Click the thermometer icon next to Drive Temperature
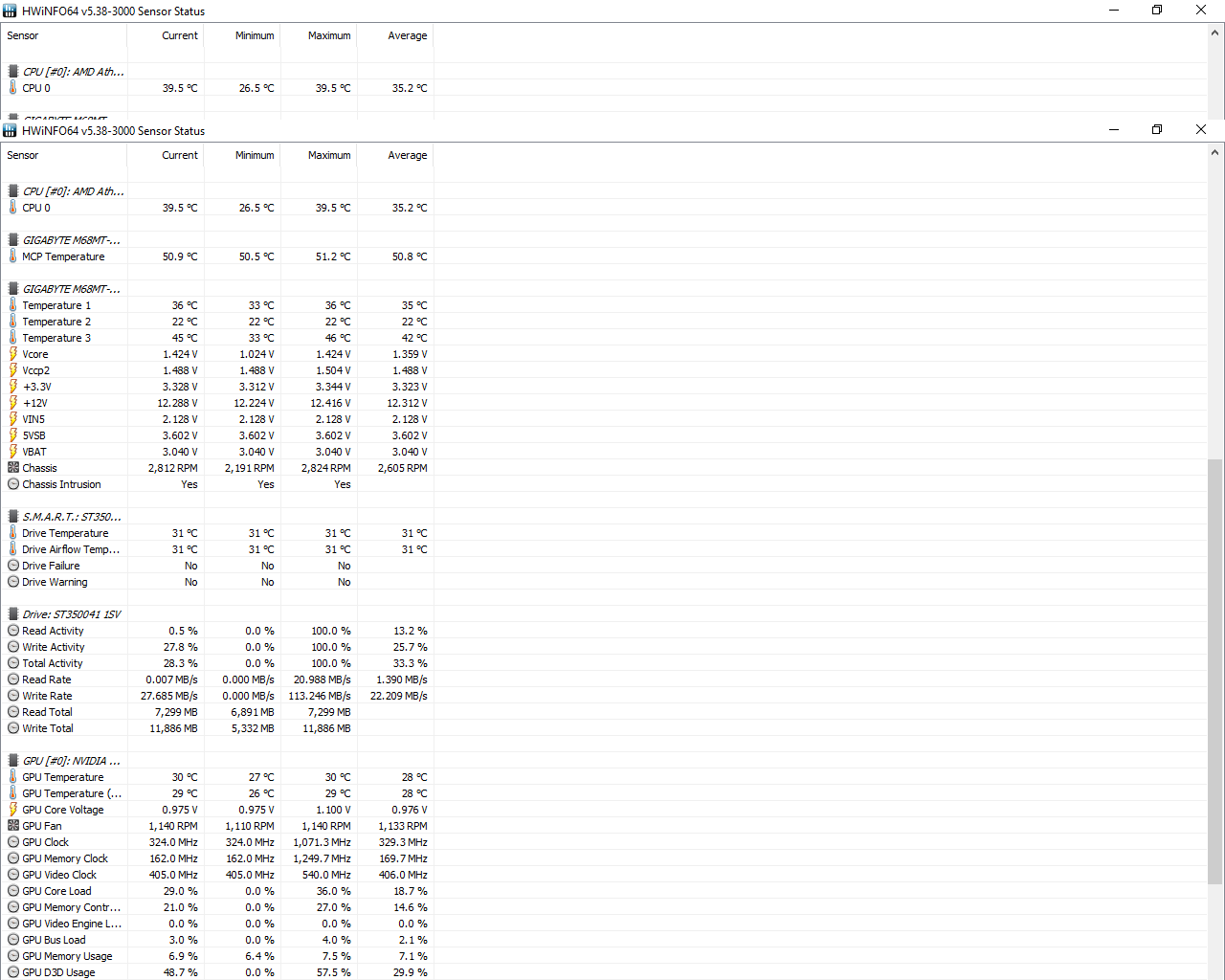 pos(13,533)
